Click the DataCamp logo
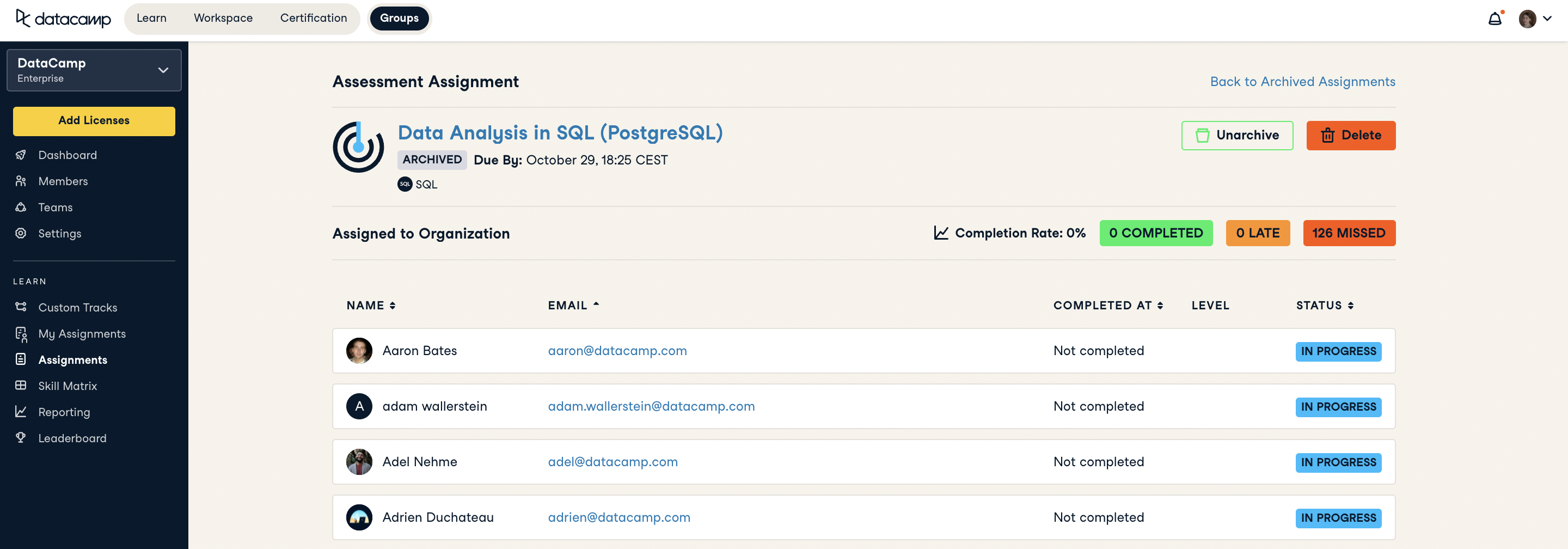Screen dimensions: 1568x549 click(x=63, y=19)
